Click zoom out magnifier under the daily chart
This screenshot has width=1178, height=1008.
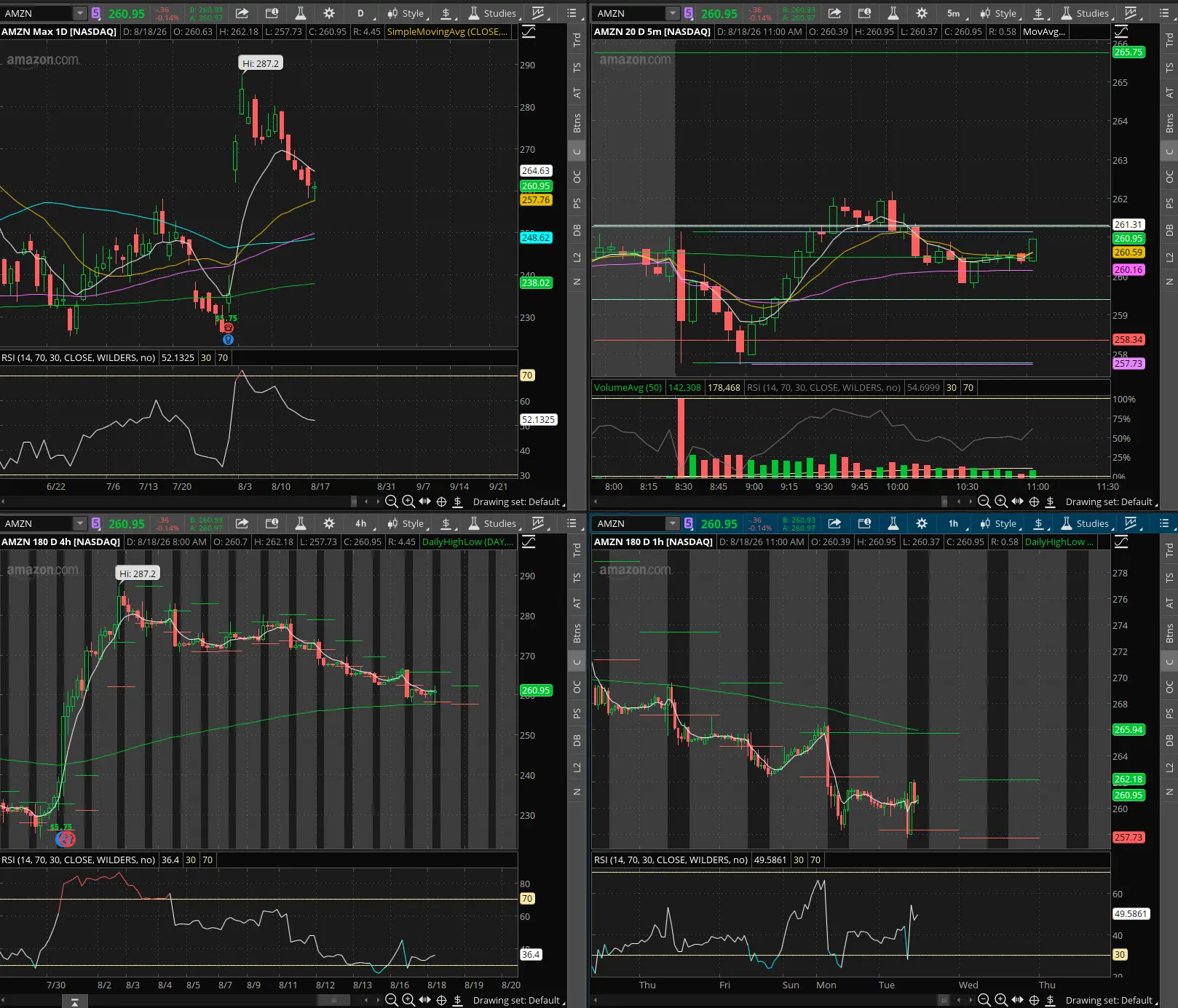(391, 501)
